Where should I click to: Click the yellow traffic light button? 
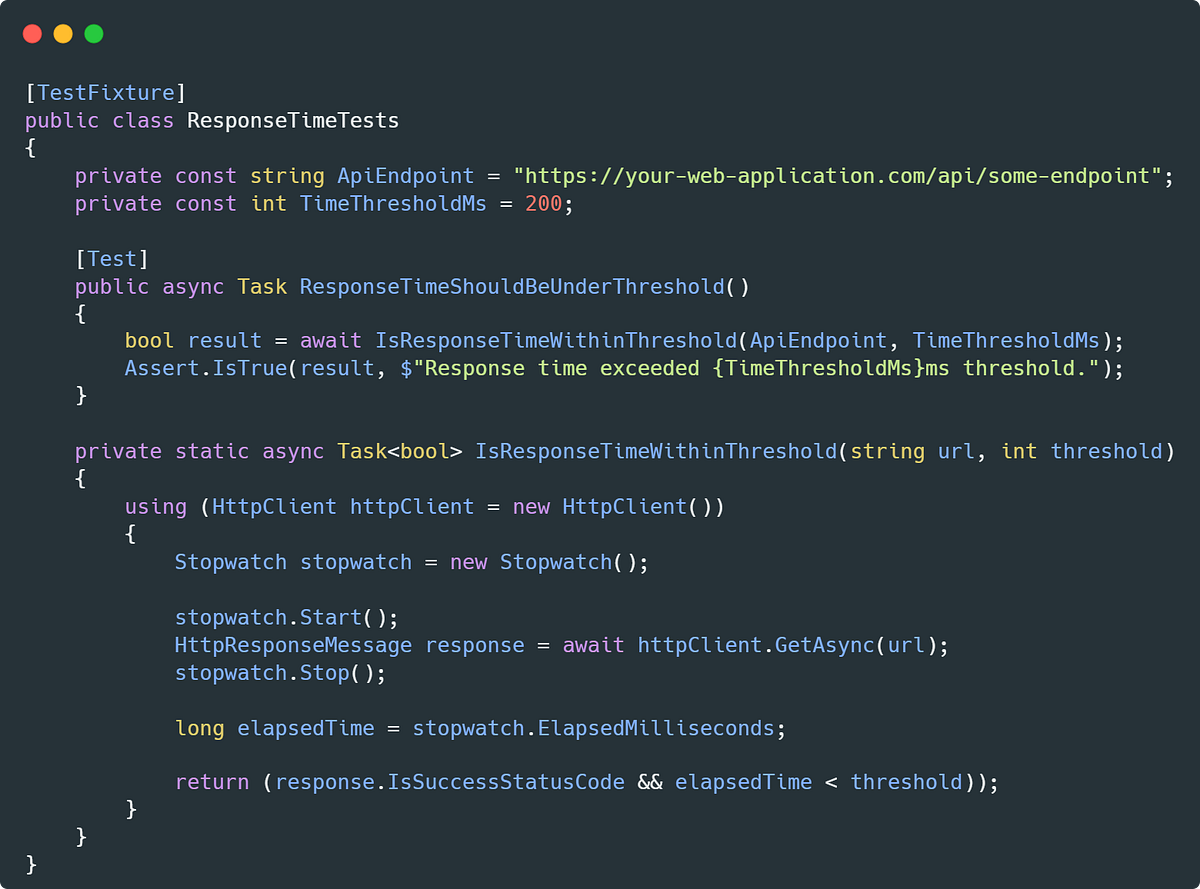[x=62, y=33]
